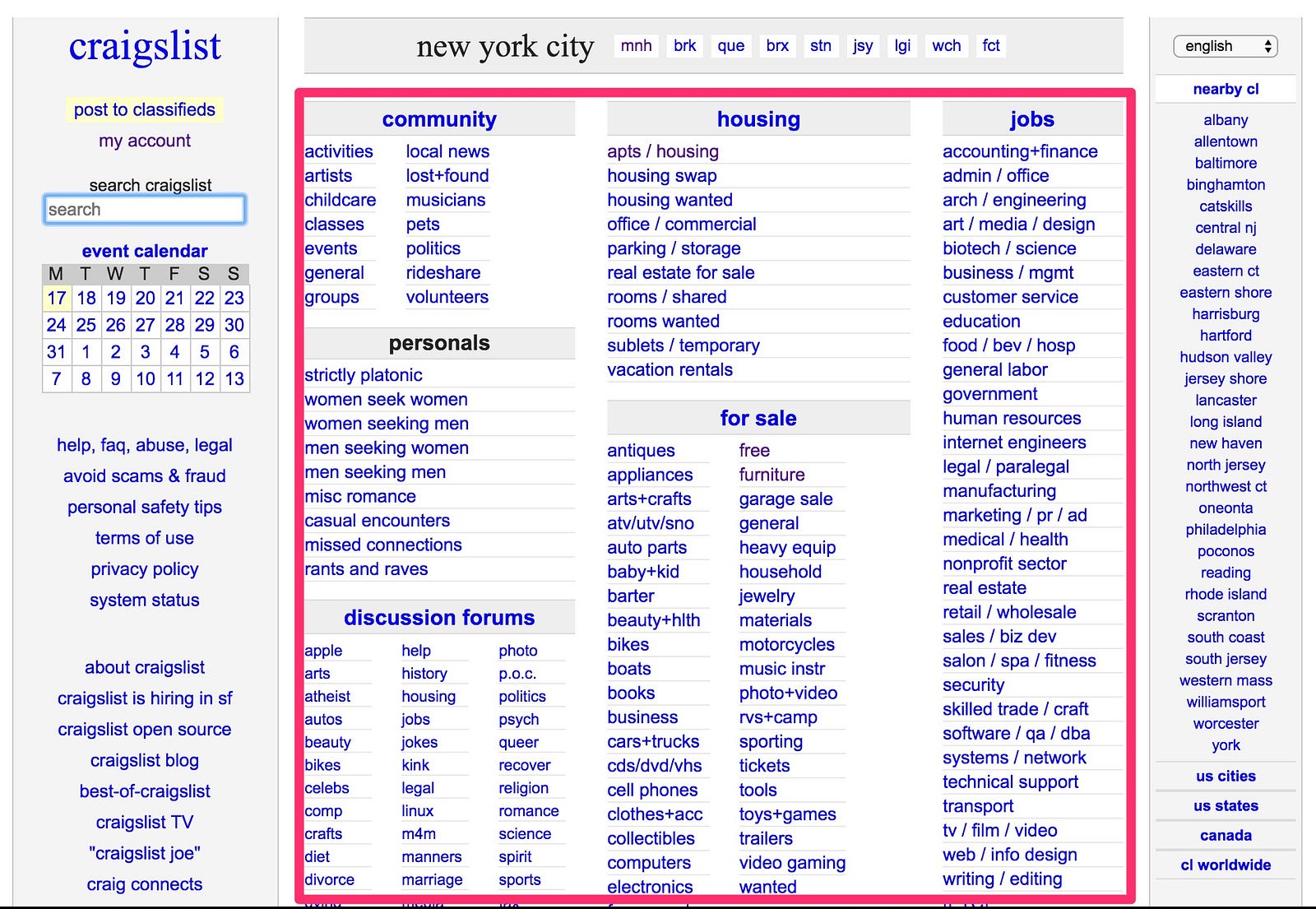The width and height of the screenshot is (1316, 909).
Task: Visit the craigslist blog
Action: [x=145, y=760]
